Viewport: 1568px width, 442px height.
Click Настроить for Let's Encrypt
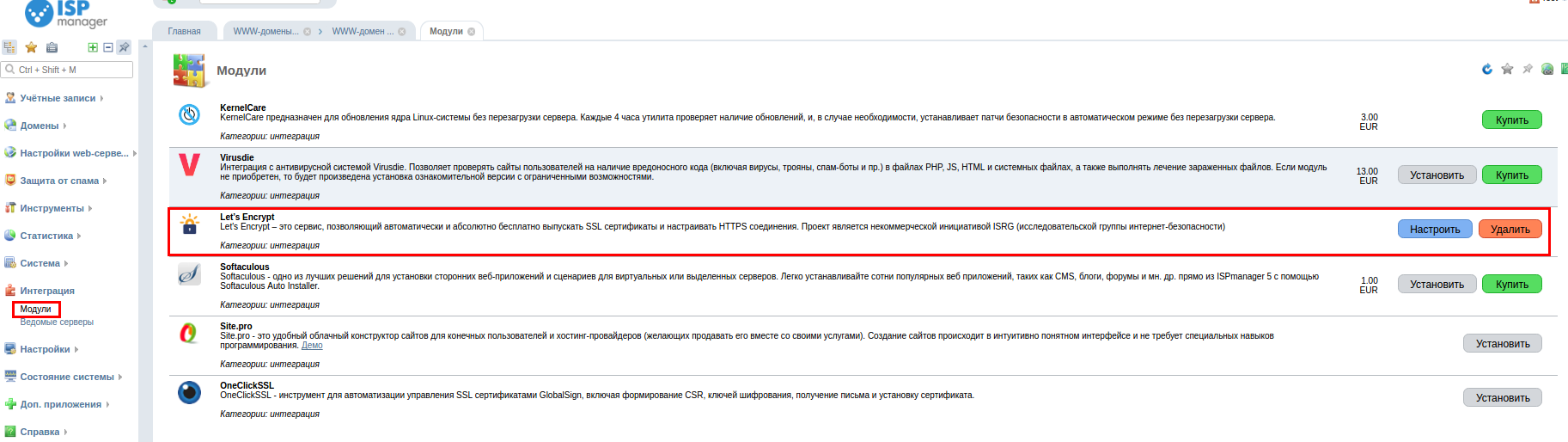[1435, 229]
